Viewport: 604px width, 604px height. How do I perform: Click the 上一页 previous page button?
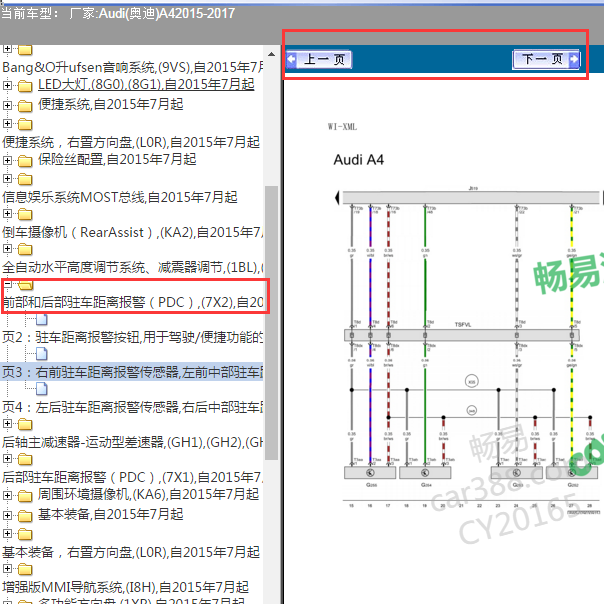(319, 60)
